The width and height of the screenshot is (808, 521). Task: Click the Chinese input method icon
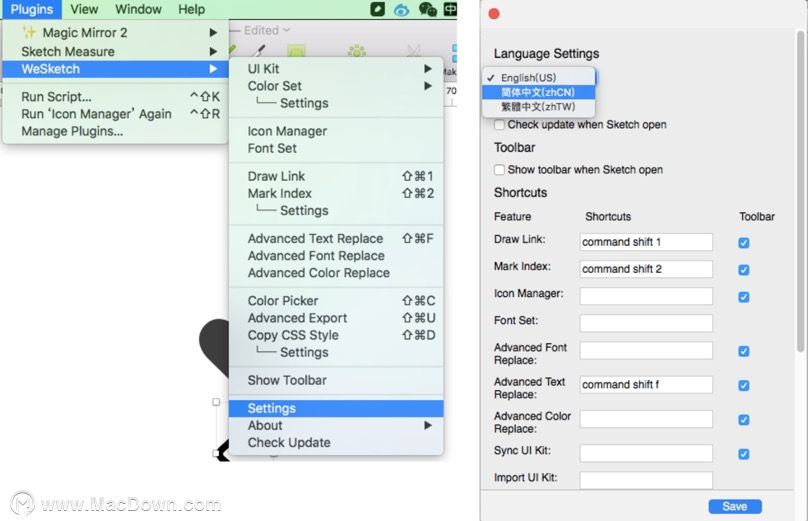click(x=450, y=9)
